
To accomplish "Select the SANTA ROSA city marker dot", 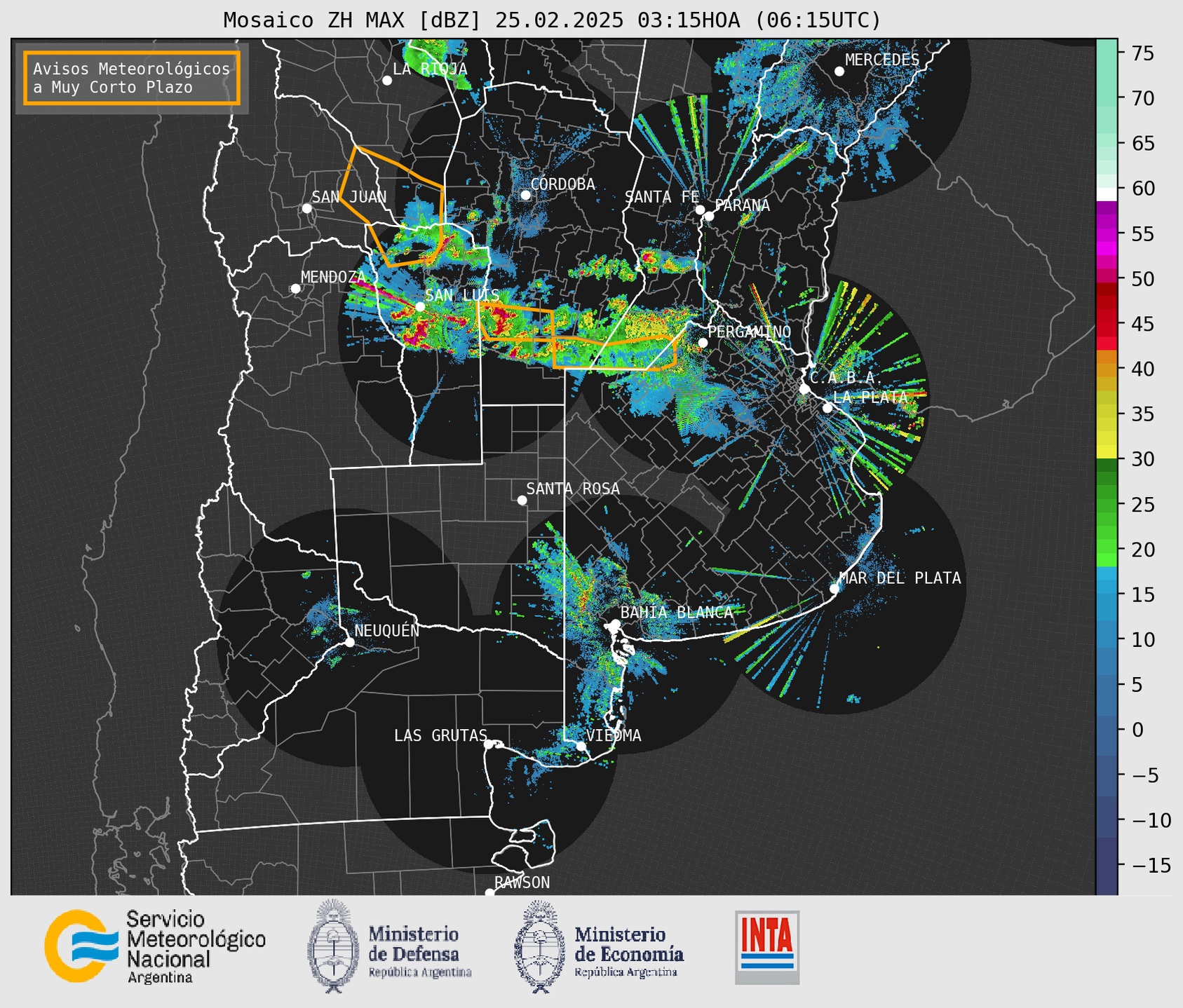I will pyautogui.click(x=522, y=500).
